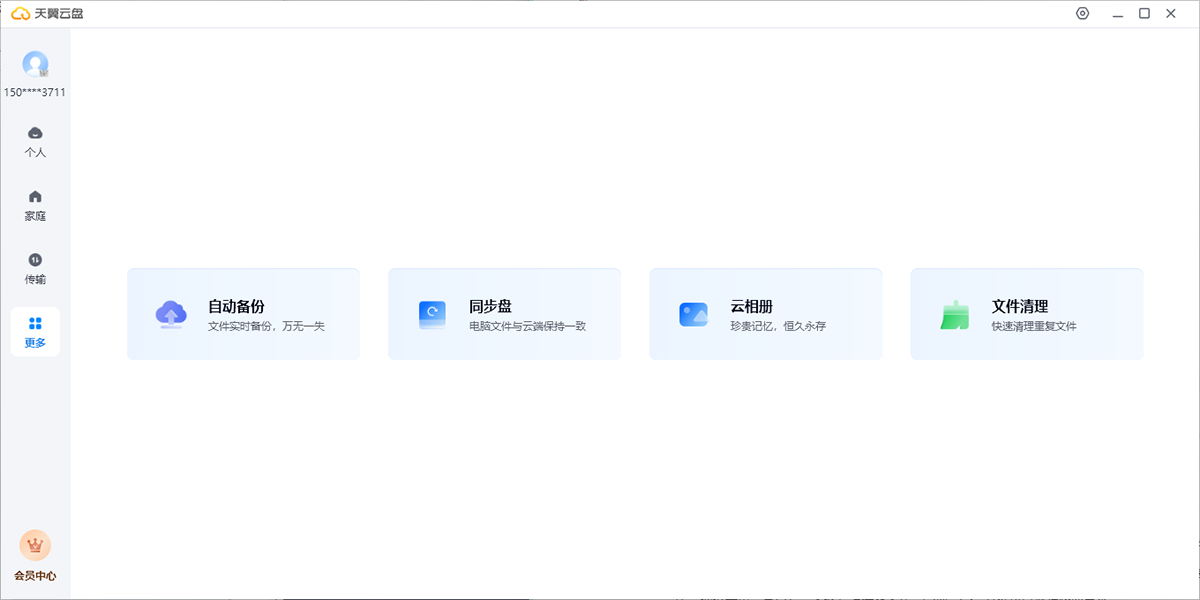Image resolution: width=1200 pixels, height=600 pixels.
Task: Click the user avatar image
Action: tap(35, 65)
